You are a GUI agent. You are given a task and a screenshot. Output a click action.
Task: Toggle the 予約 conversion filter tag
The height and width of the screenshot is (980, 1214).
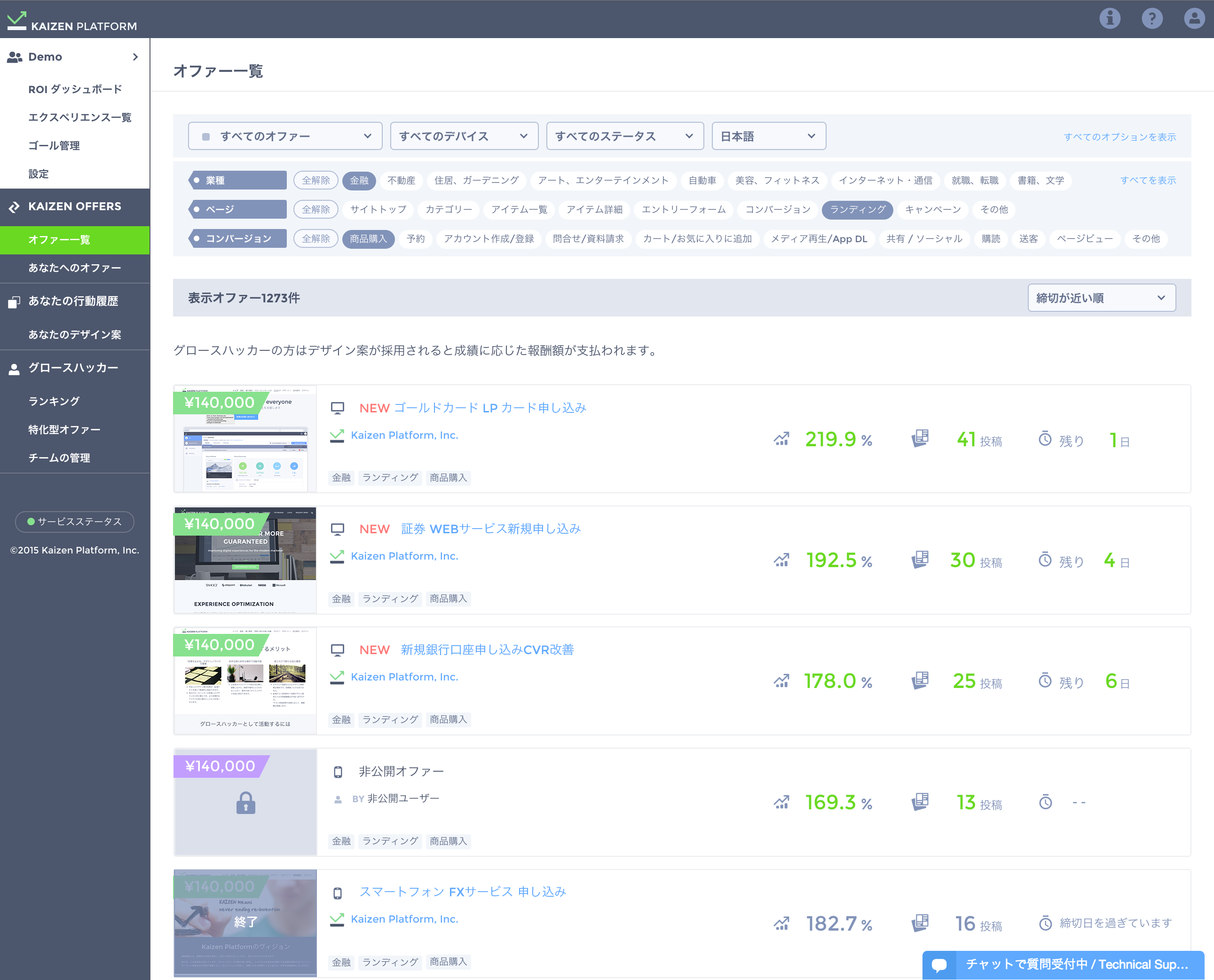415,239
